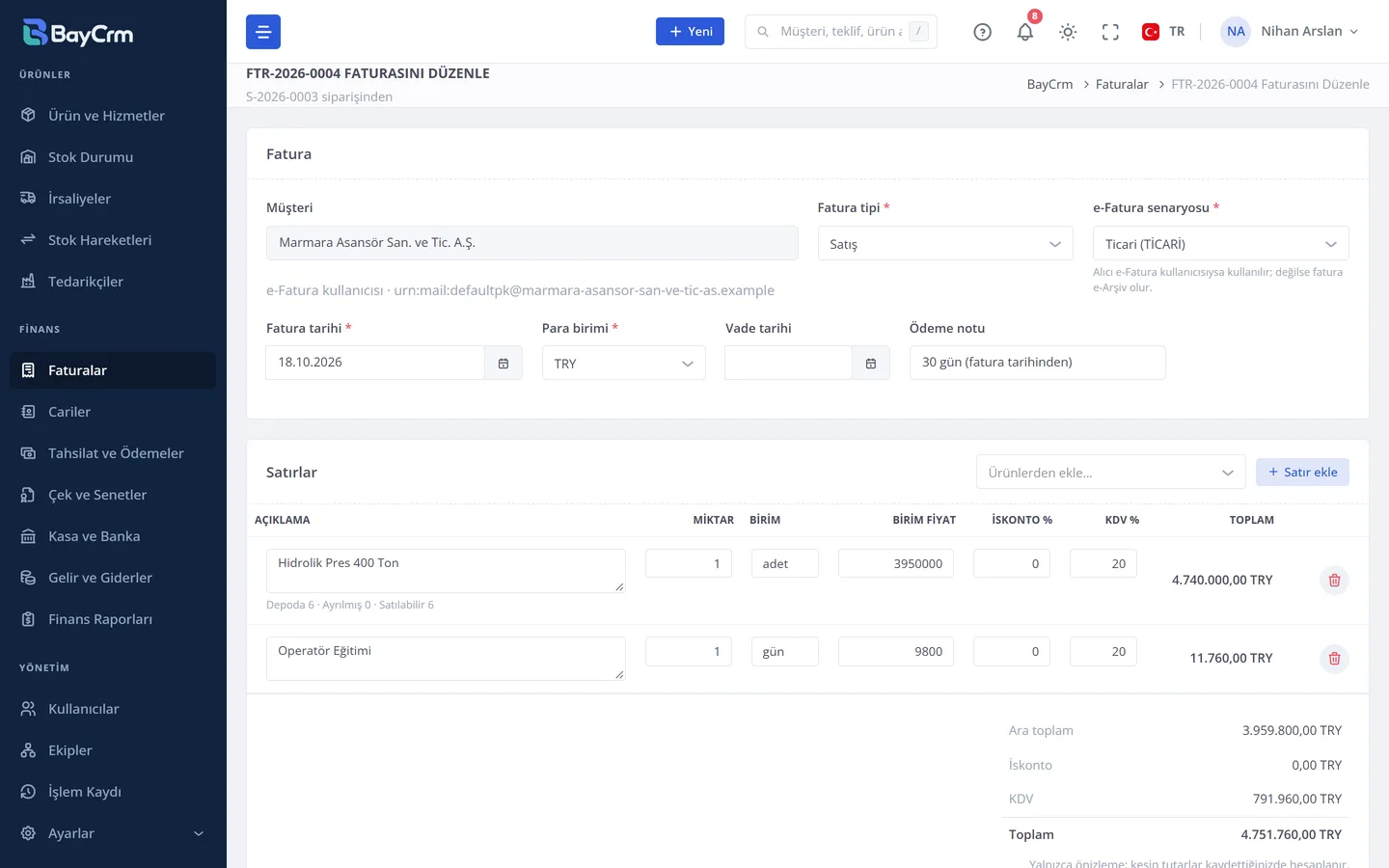Image resolution: width=1389 pixels, height=868 pixels.
Task: Open calendar picker for Fatura tarihi
Action: click(x=504, y=363)
